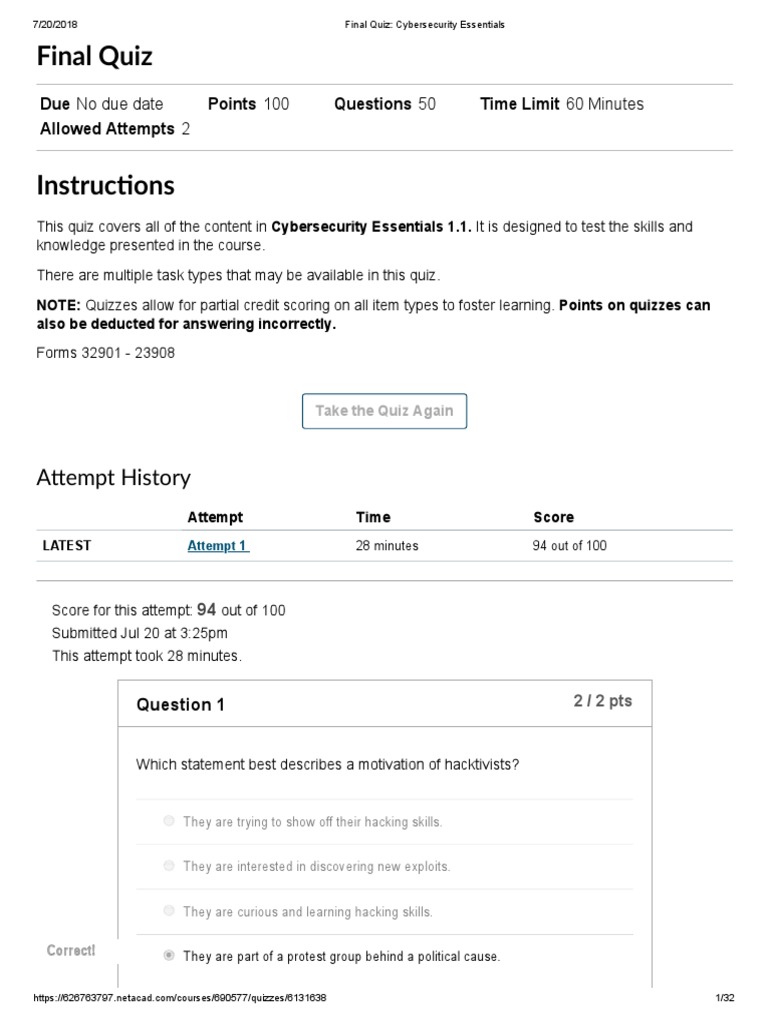
Task: Click the Take the Quiz Again button
Action: click(x=384, y=411)
